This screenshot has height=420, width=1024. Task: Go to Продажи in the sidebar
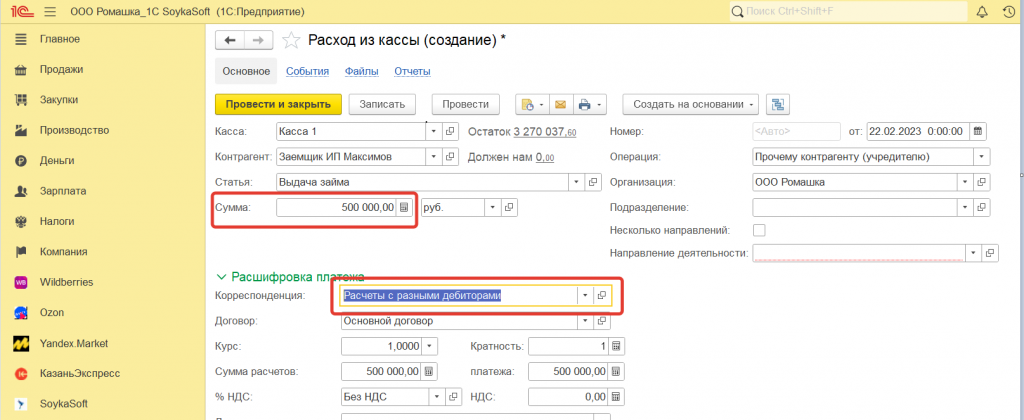[61, 69]
